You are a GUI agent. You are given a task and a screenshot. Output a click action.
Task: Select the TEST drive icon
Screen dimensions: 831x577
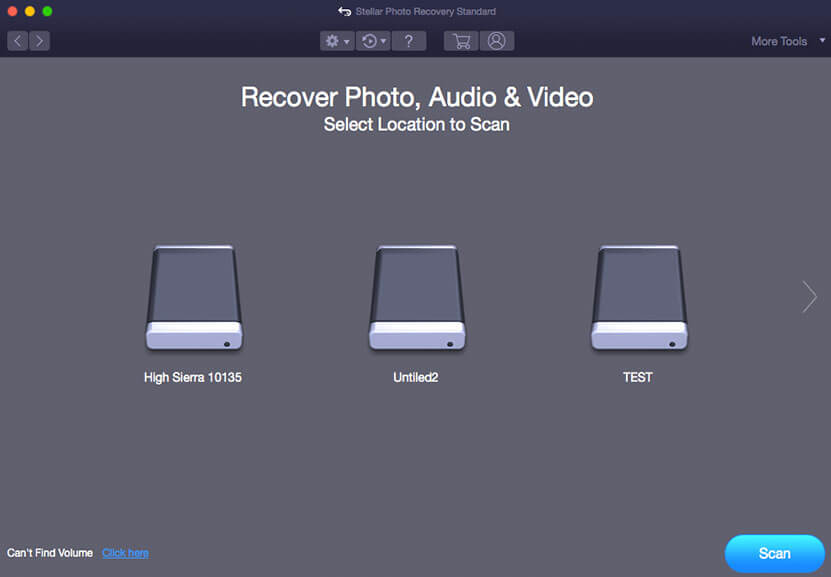640,297
